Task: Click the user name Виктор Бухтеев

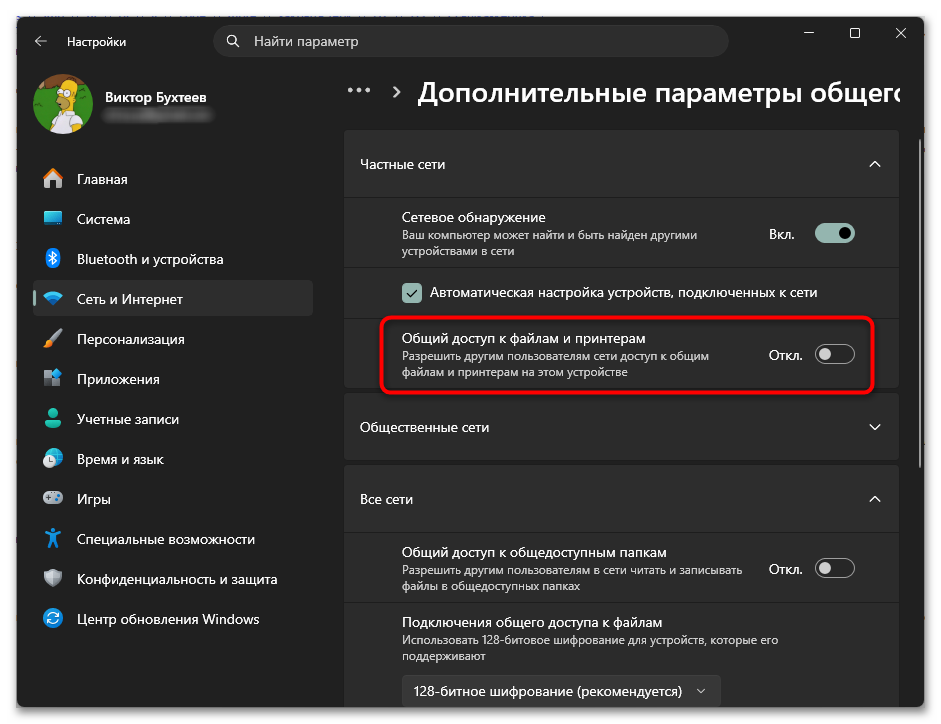Action: pos(155,97)
